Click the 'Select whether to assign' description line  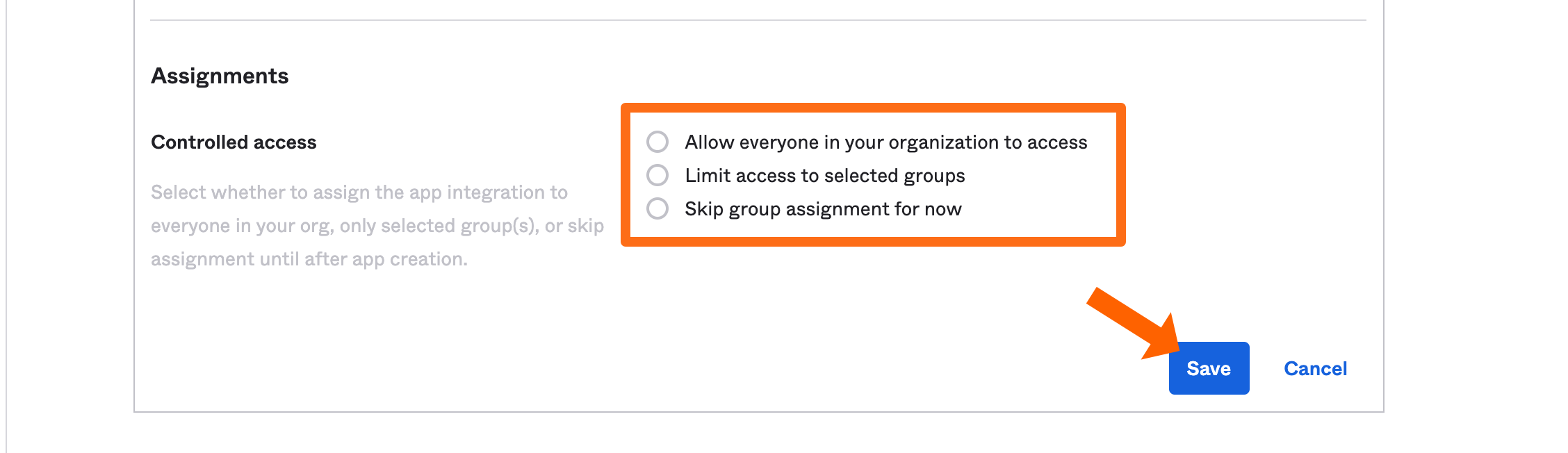pos(359,192)
